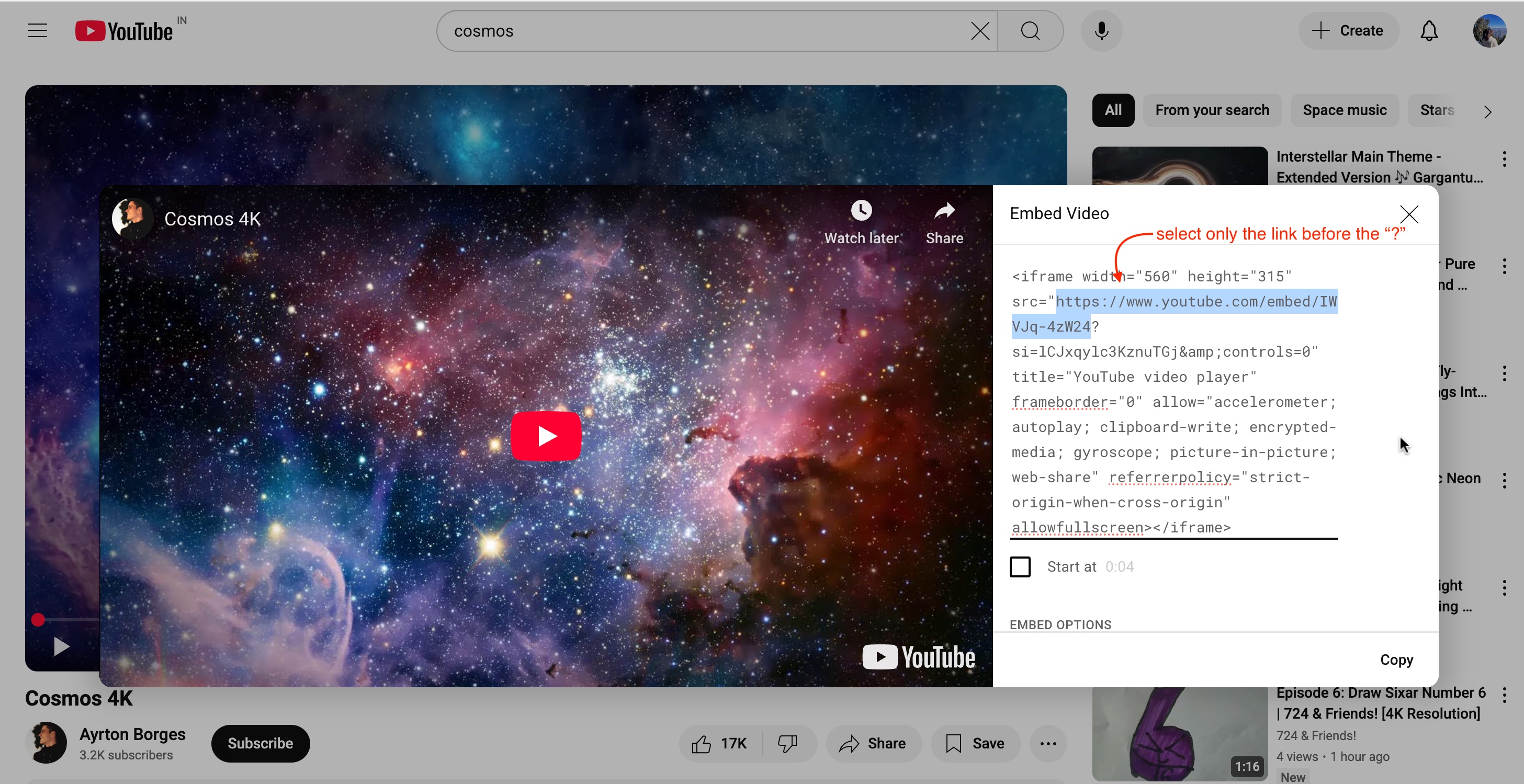The image size is (1524, 784).
Task: Like the video with thumbs up
Action: click(x=702, y=743)
